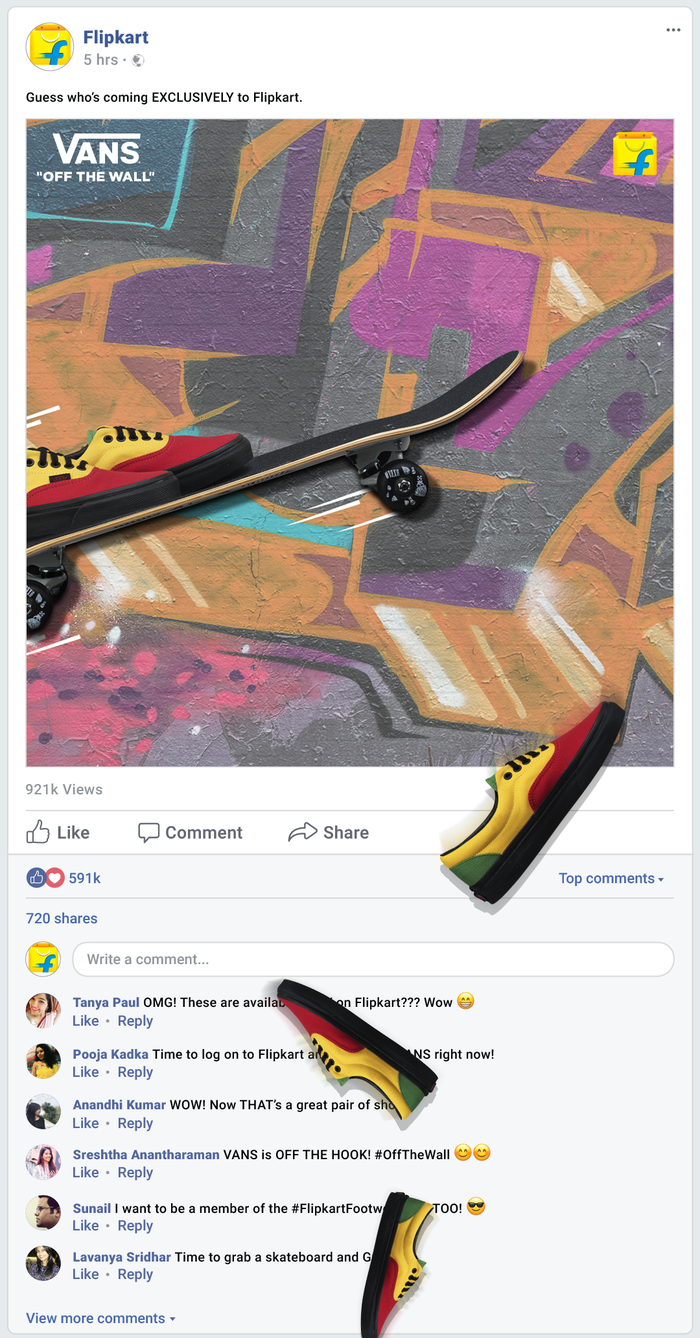The image size is (700, 1338).
Task: Reply to Anandhi Kumar's comment
Action: coord(135,1123)
